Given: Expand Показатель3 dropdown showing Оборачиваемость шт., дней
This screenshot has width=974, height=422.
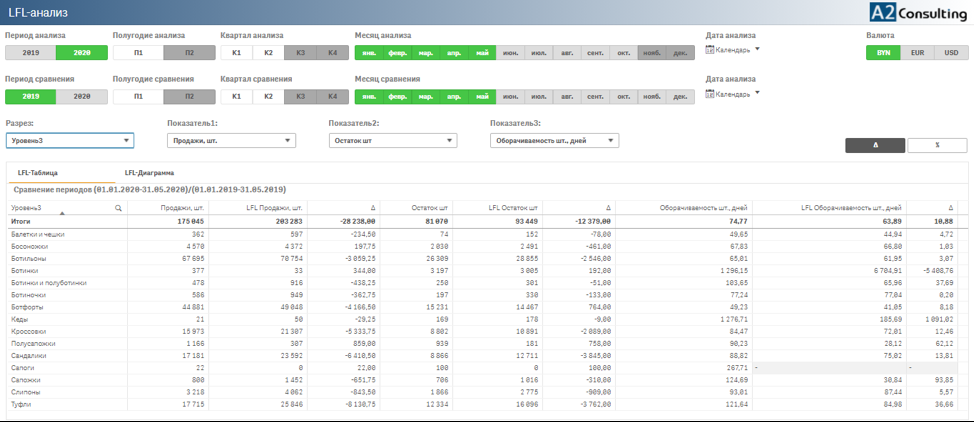Looking at the screenshot, I should coord(554,140).
